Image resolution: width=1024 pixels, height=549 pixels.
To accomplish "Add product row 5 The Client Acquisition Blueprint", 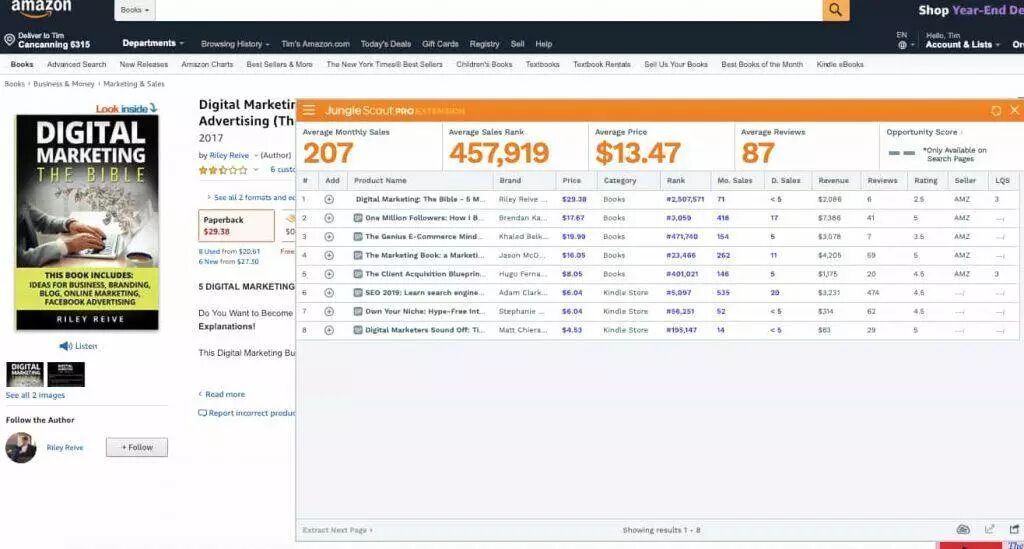I will (x=329, y=274).
